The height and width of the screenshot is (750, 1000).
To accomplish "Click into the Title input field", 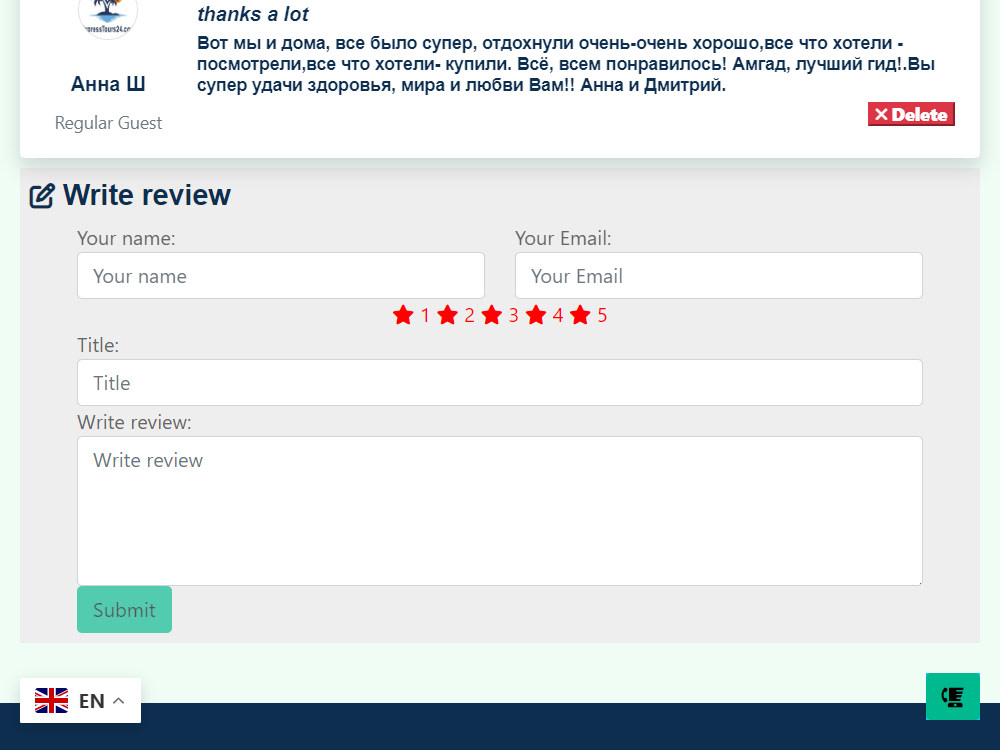I will [x=500, y=383].
